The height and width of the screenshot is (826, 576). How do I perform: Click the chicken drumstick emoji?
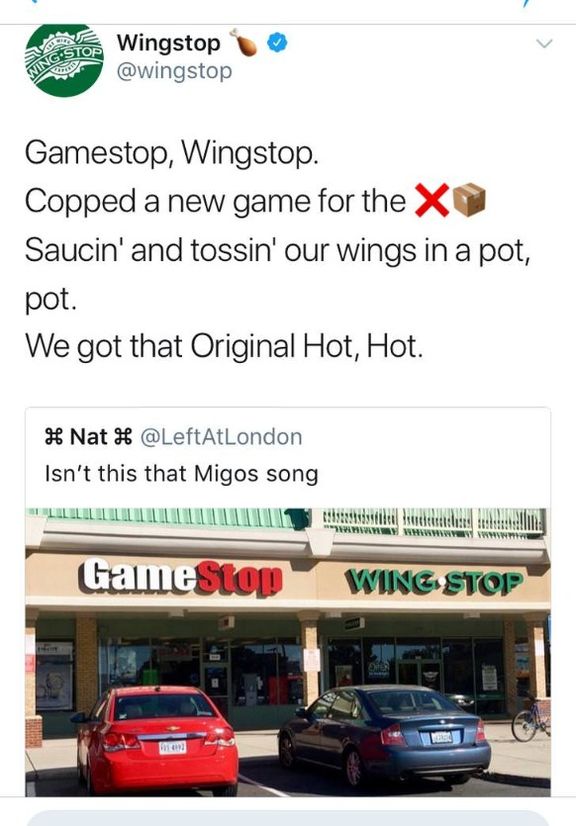243,42
